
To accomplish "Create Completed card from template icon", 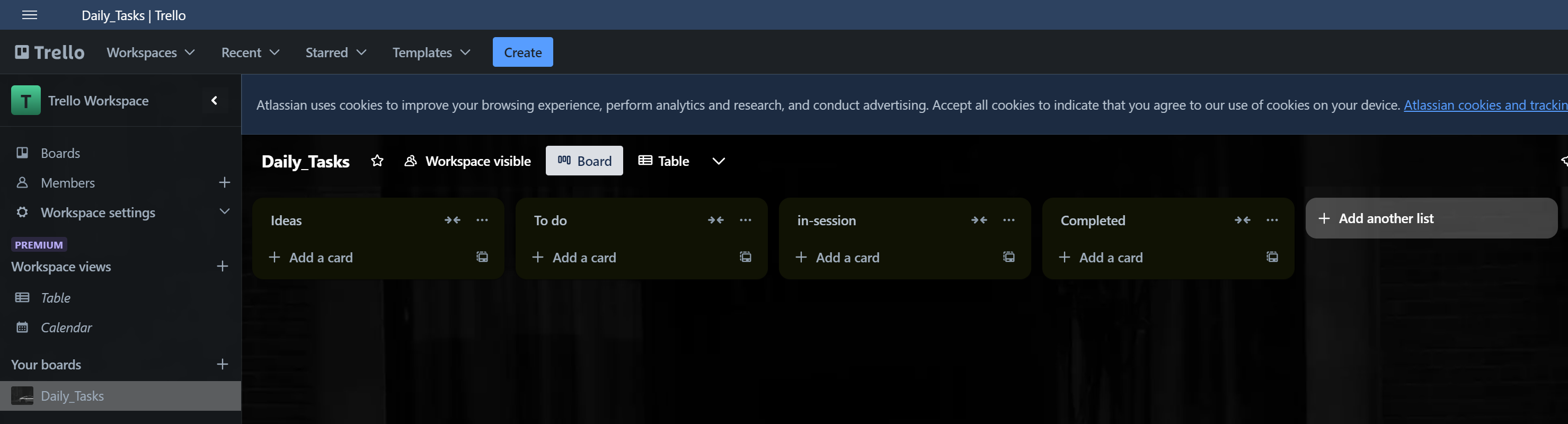I will 1273,257.
